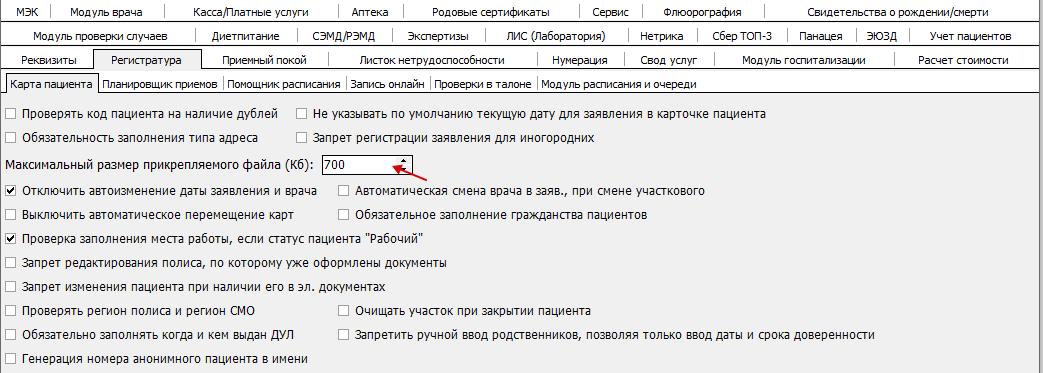Switch to Модуль расписания и очереди sub-tab
This screenshot has width=1043, height=373.
pos(619,84)
